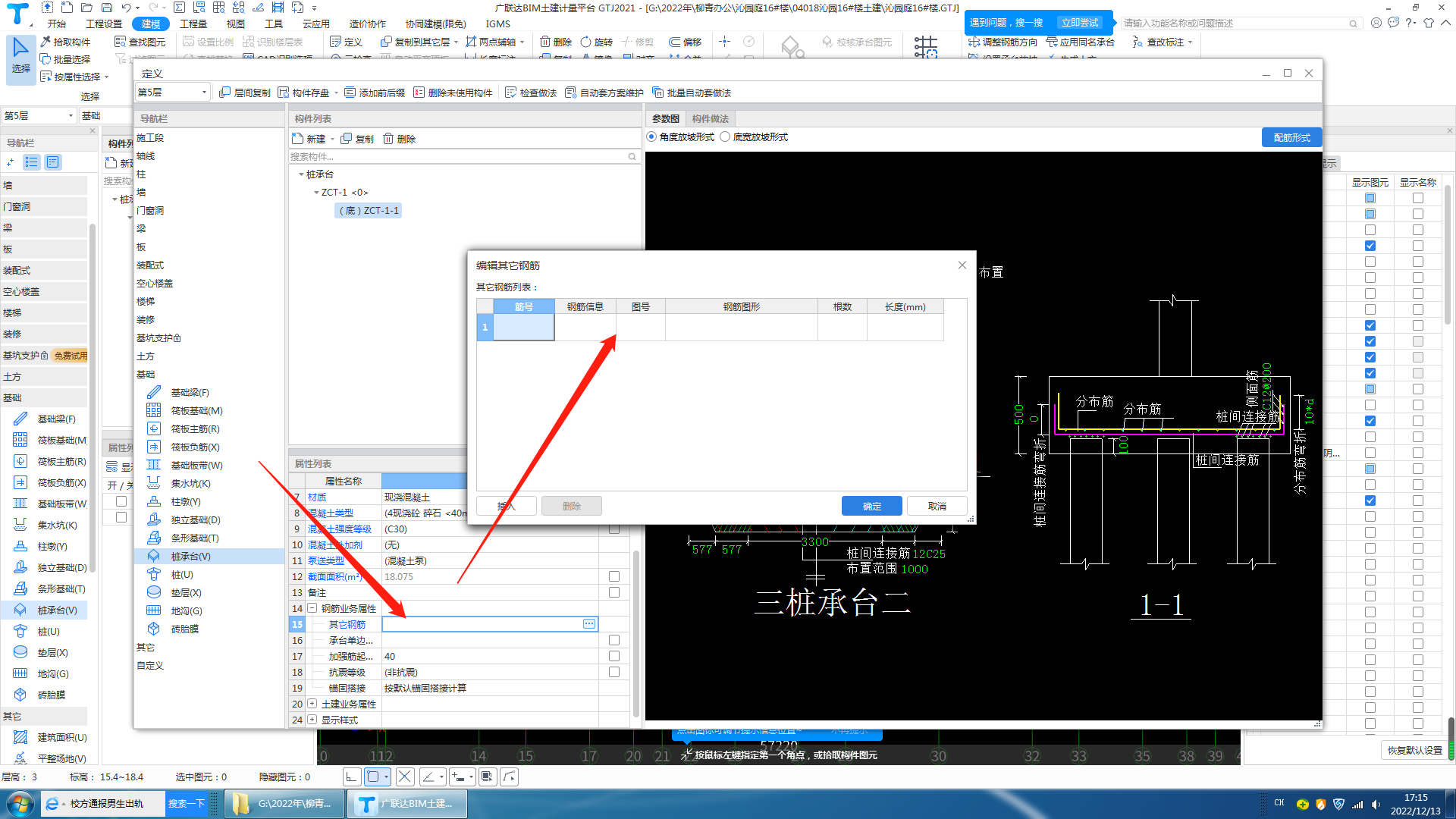Click the 层间复制 toolbar icon
The height and width of the screenshot is (819, 1456).
pyautogui.click(x=224, y=93)
